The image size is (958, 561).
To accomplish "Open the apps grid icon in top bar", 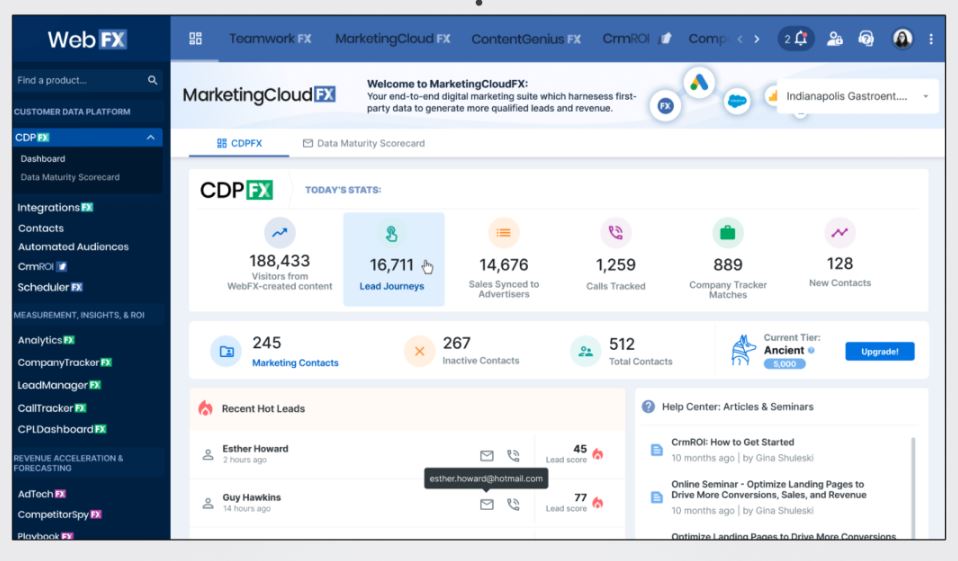I will (x=196, y=38).
